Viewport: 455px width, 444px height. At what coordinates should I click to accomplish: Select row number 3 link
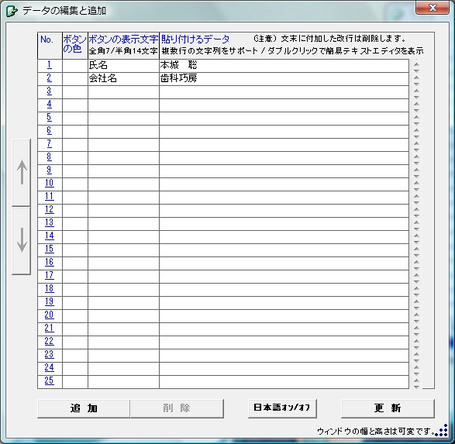pos(49,91)
